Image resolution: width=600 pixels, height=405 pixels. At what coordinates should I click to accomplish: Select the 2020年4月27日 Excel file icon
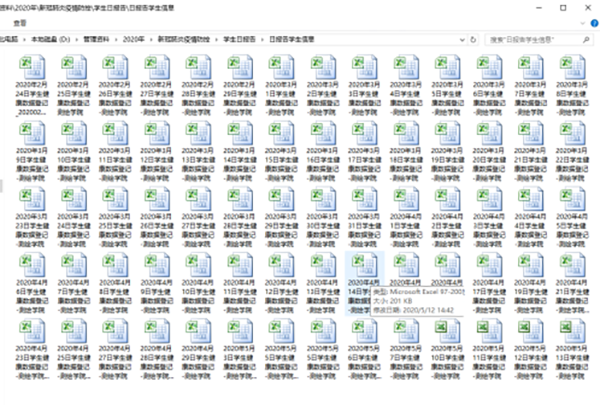(115, 331)
